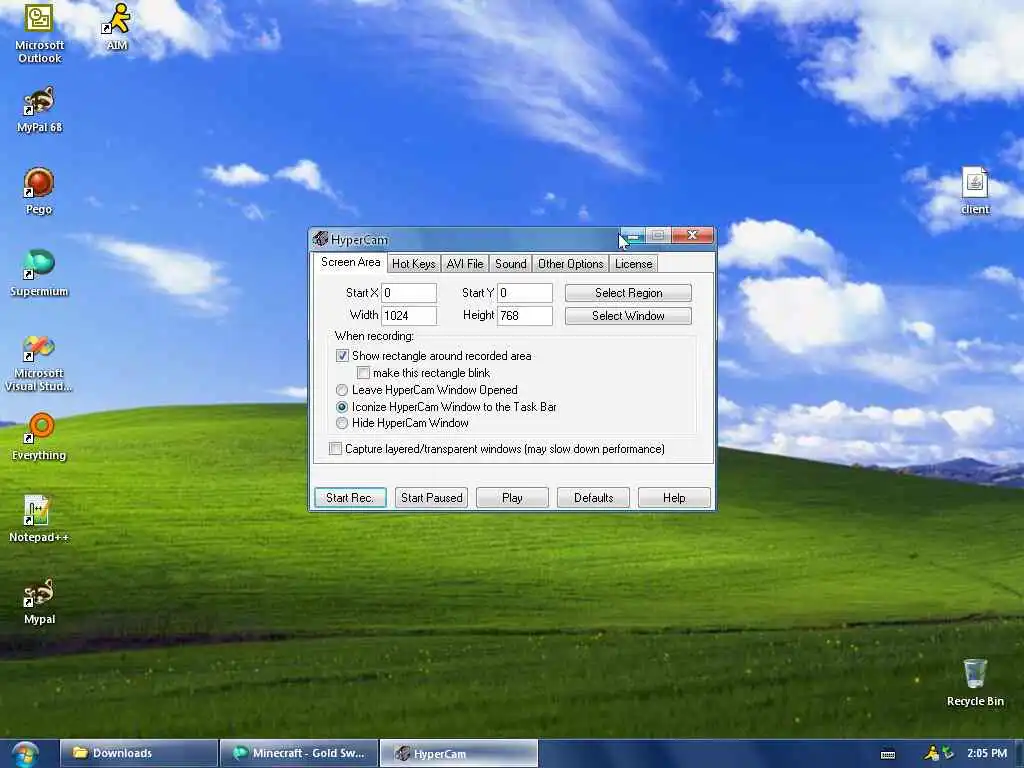
Task: Open the Other Options tab
Action: 571,264
